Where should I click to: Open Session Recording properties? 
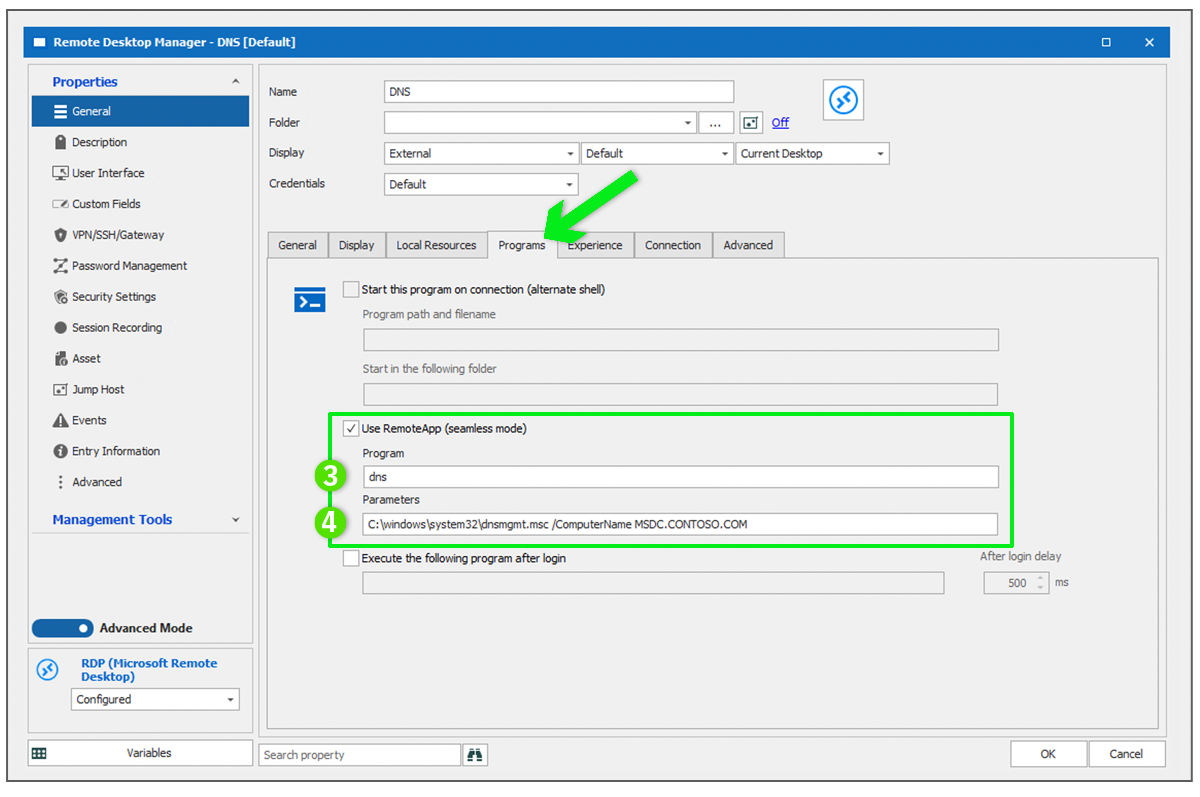tap(116, 328)
